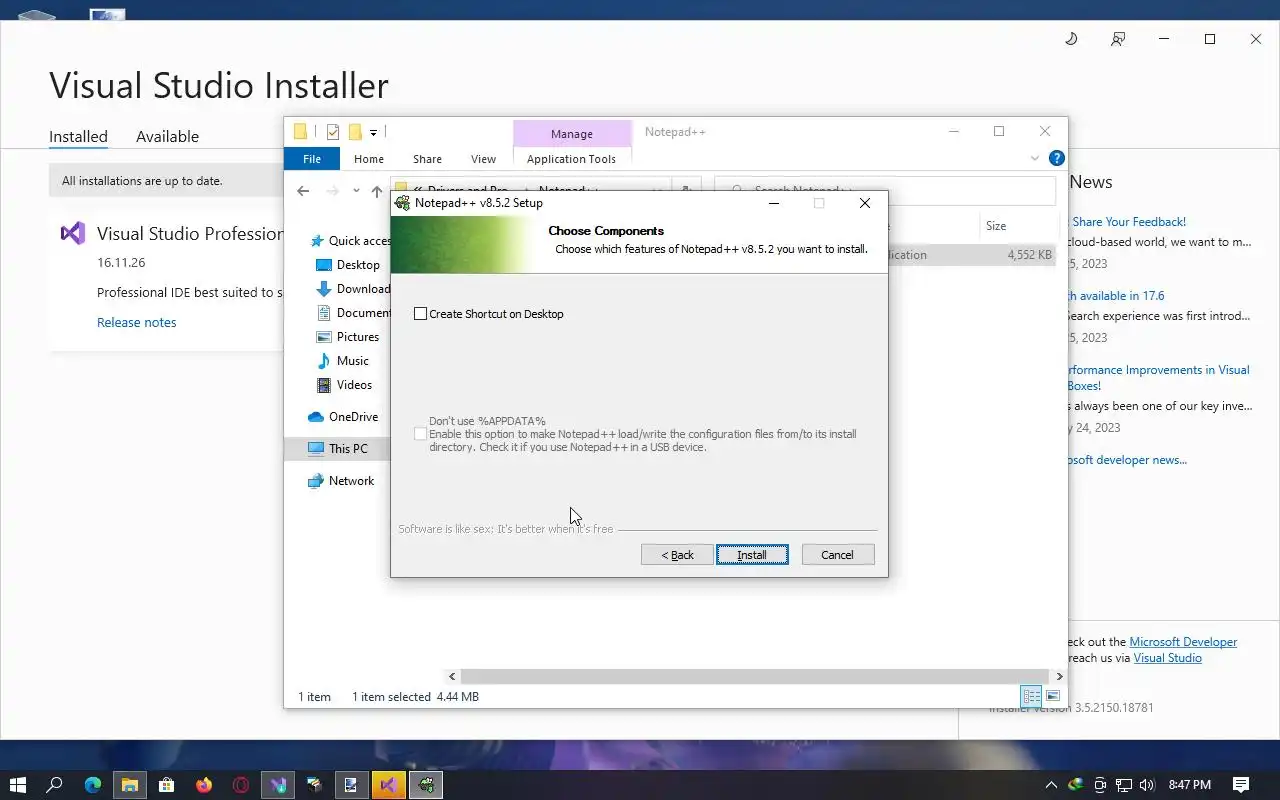Select Network in navigation pane

[x=341, y=481]
